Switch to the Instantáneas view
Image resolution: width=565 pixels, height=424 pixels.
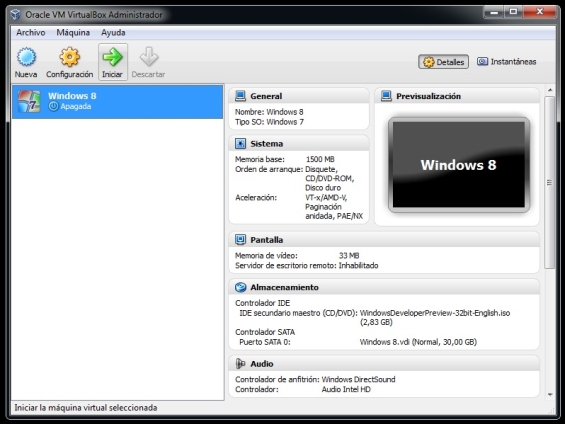pos(507,62)
